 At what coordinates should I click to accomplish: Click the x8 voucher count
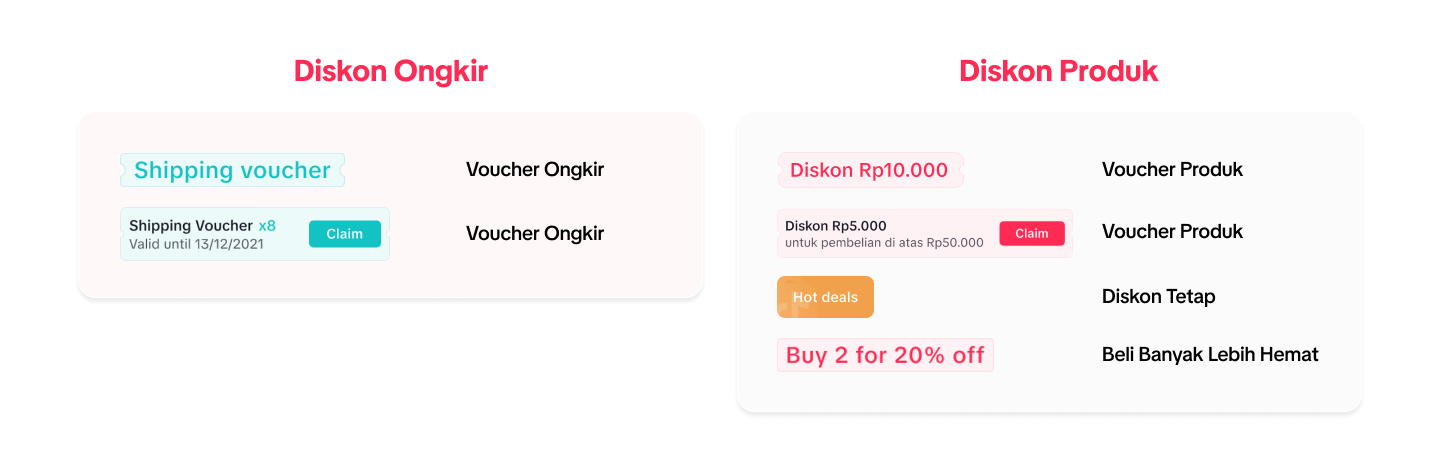click(x=267, y=226)
